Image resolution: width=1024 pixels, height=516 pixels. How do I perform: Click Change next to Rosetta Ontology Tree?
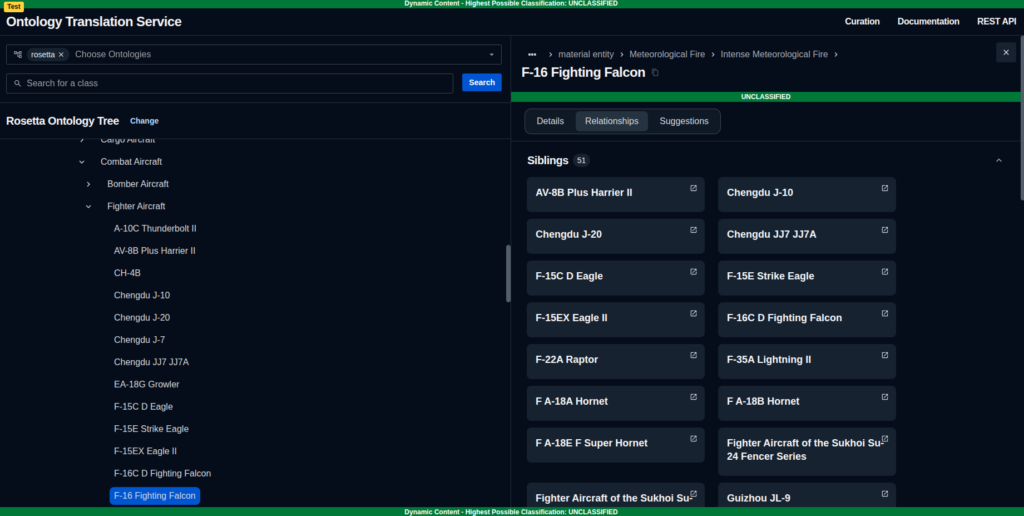(144, 121)
